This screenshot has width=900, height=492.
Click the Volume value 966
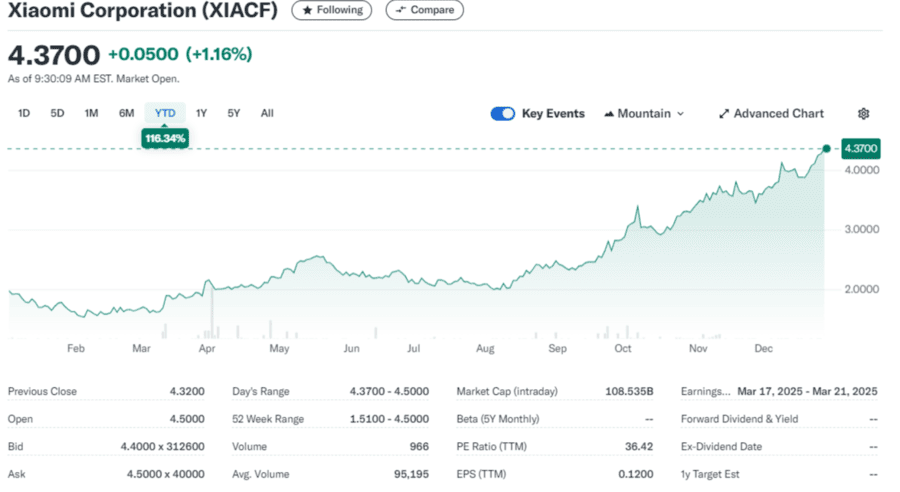[x=419, y=447]
